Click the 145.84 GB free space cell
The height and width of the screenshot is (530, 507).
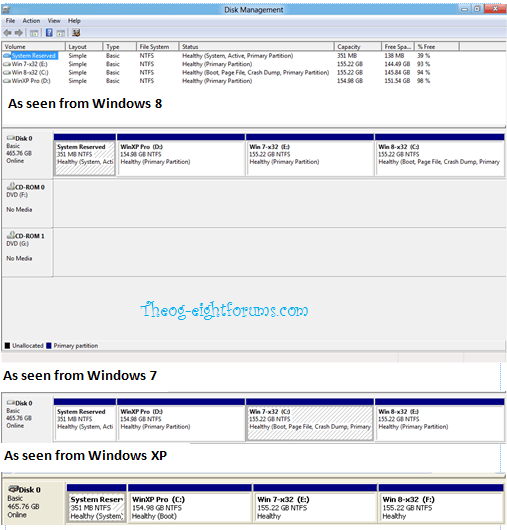[x=397, y=73]
